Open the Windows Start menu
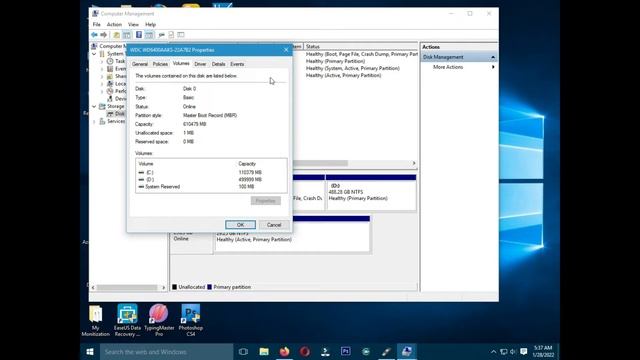This screenshot has width=640, height=360. (90, 351)
